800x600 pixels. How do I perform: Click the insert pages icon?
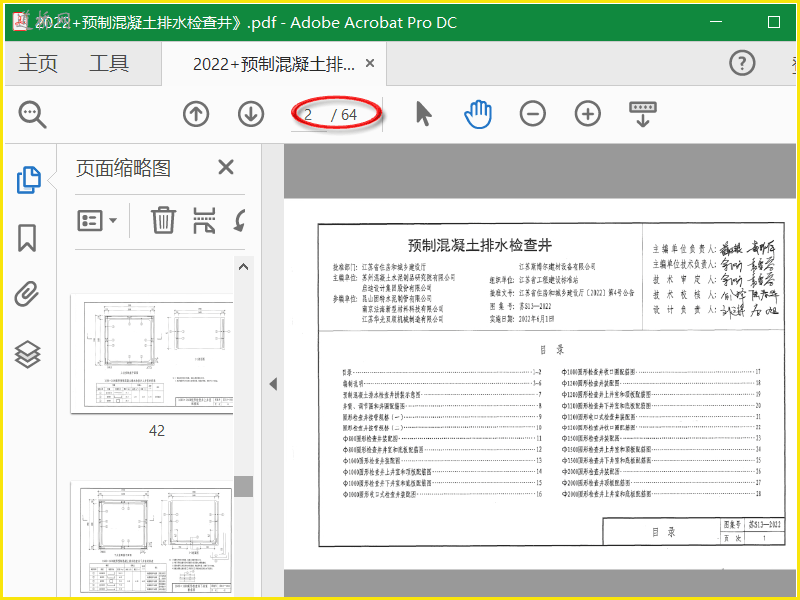(x=204, y=220)
